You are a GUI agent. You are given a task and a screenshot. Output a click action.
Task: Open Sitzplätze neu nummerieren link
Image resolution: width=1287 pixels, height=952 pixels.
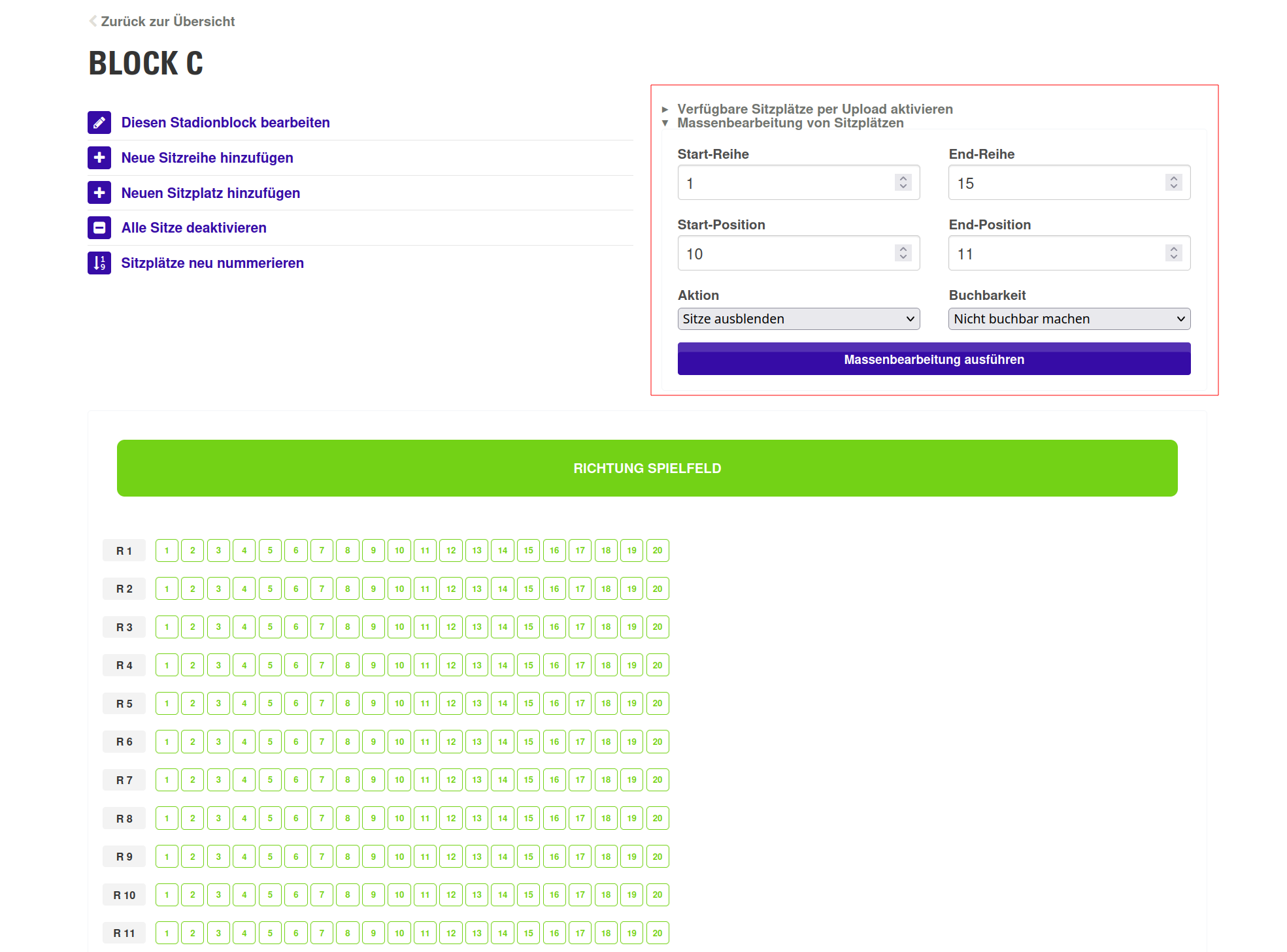[x=212, y=263]
